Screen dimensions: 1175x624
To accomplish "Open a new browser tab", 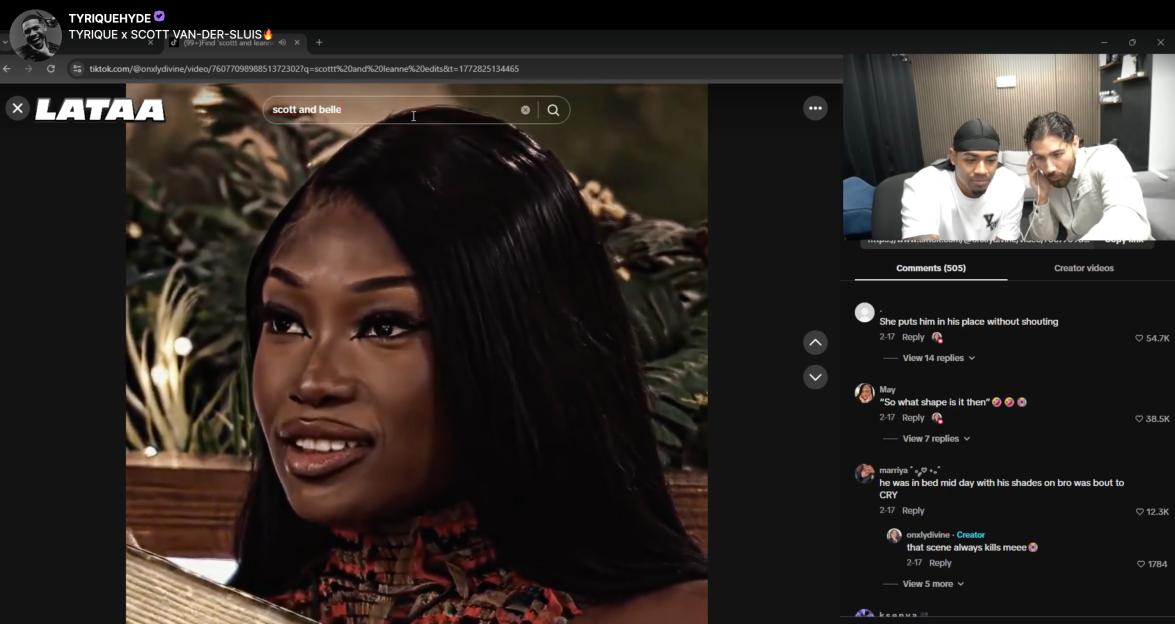I will click(x=319, y=42).
